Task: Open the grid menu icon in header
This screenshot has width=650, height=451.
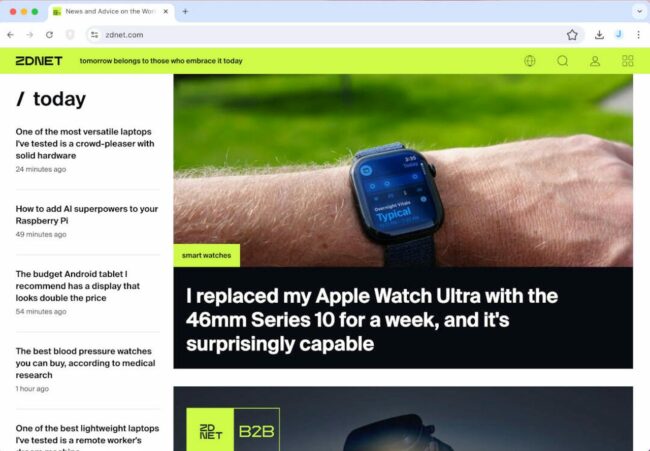Action: 628,61
